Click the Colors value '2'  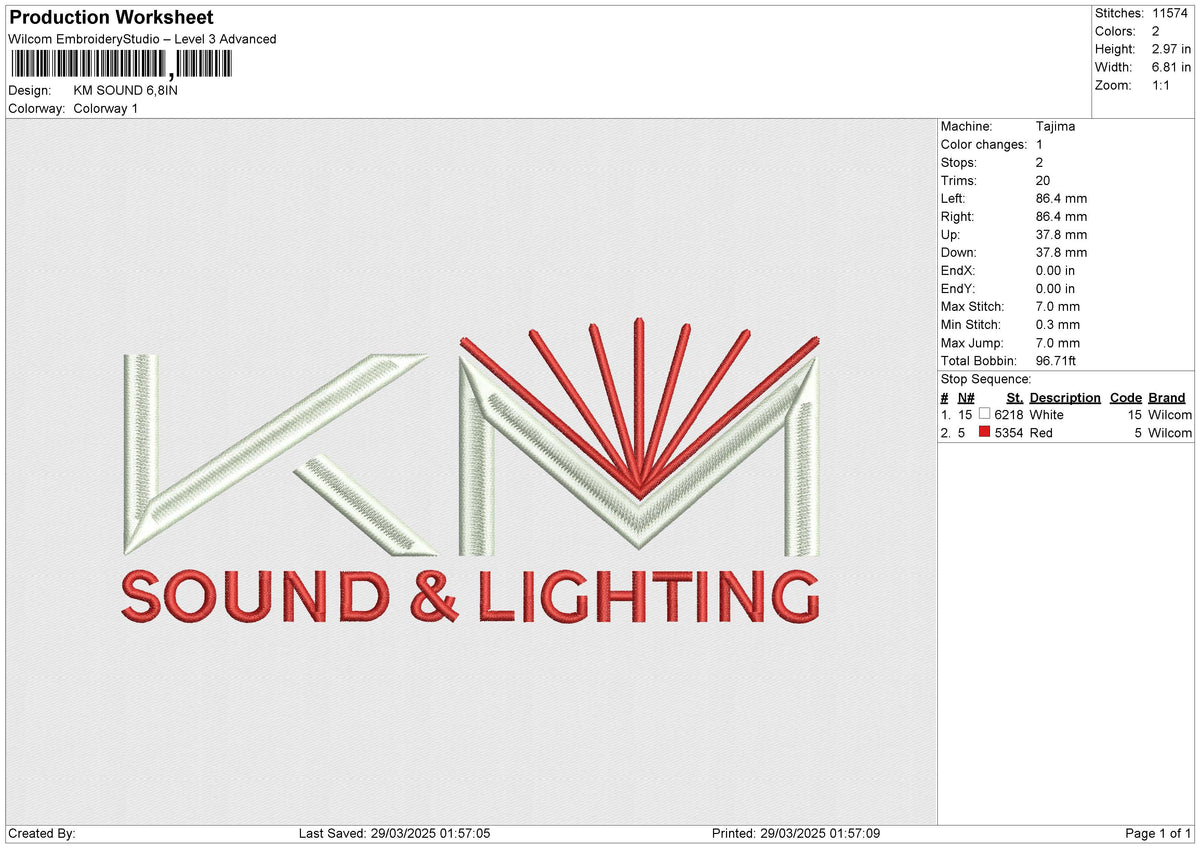click(1155, 31)
